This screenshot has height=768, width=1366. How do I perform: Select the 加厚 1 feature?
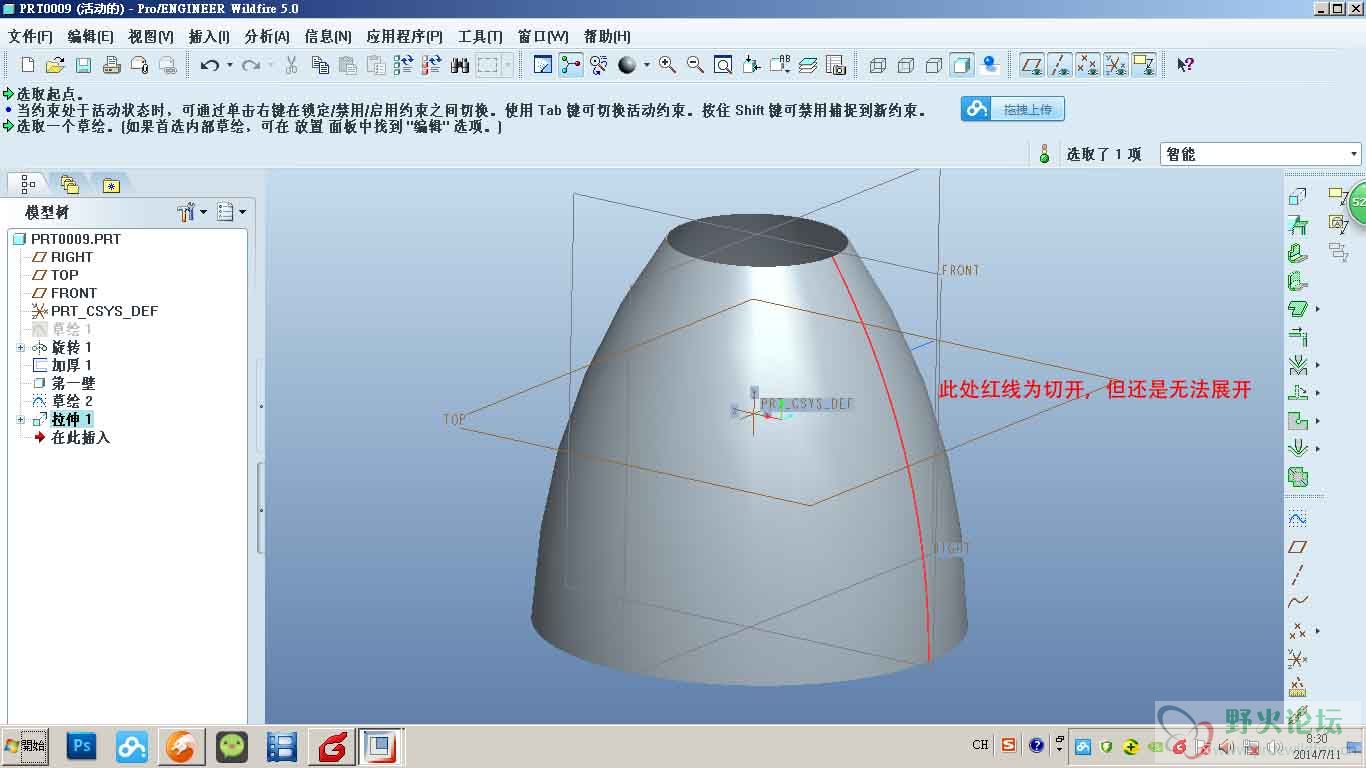coord(71,365)
